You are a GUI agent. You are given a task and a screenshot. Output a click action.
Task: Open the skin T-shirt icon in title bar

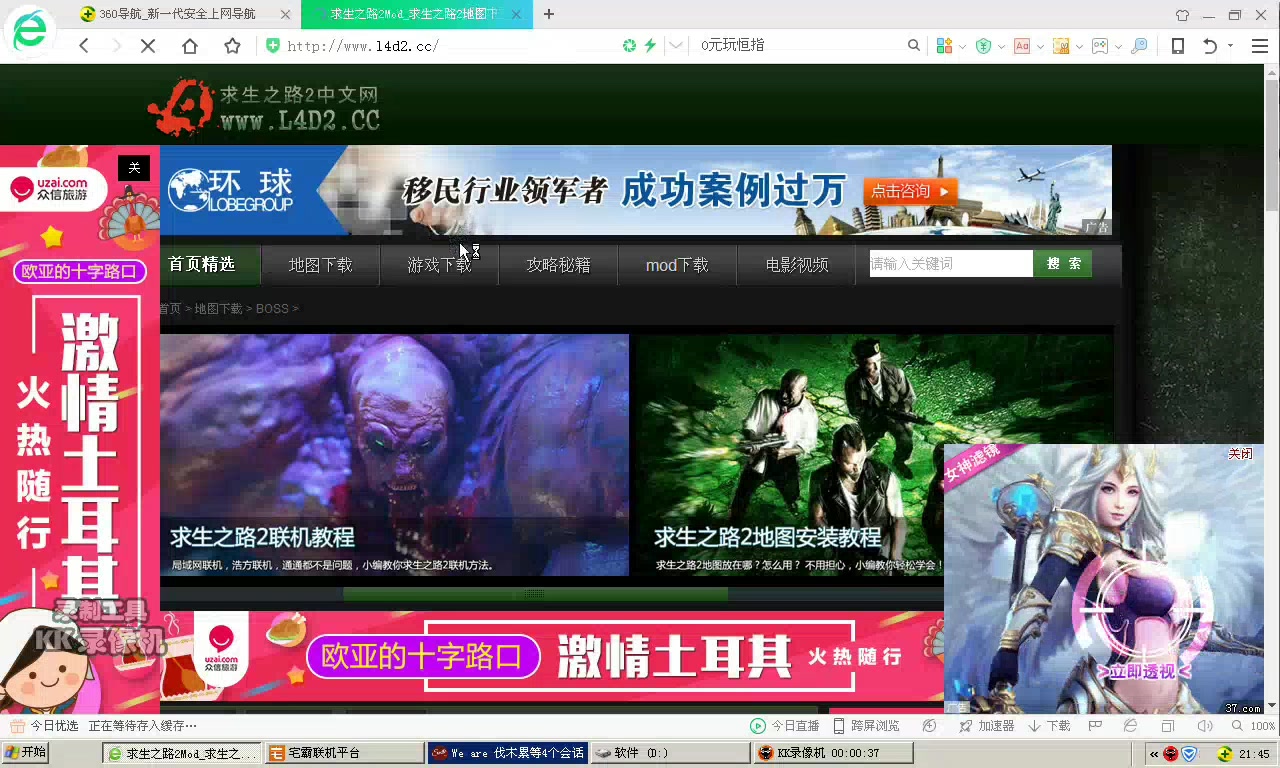(1183, 15)
